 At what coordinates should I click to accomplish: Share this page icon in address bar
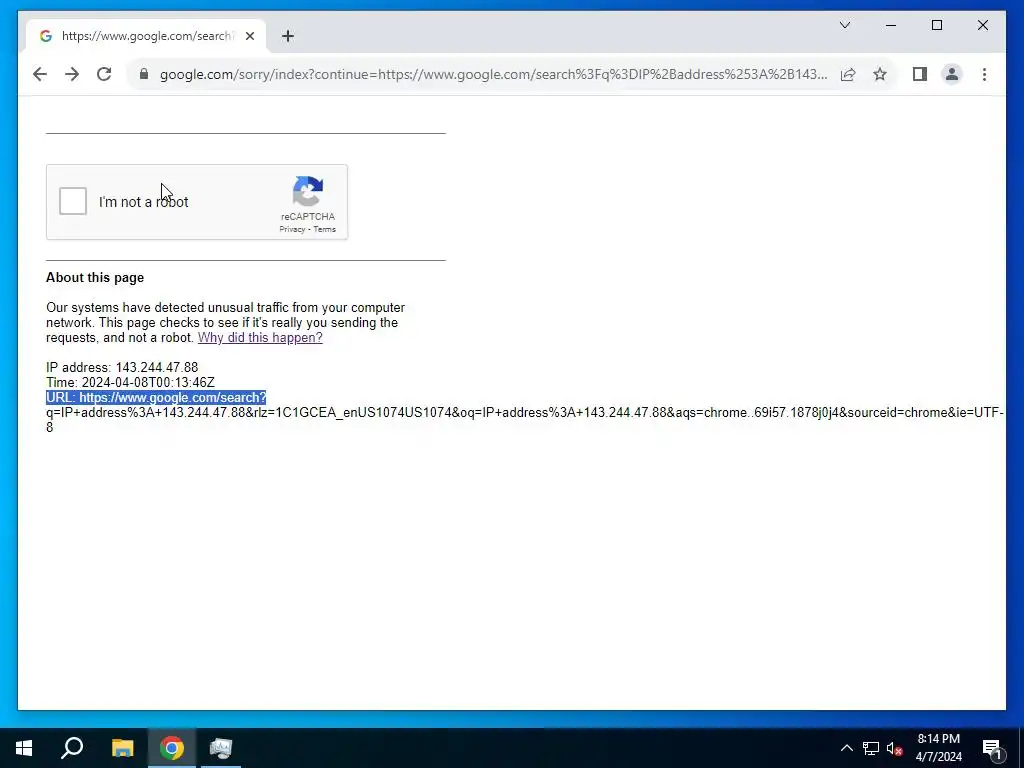(x=848, y=74)
